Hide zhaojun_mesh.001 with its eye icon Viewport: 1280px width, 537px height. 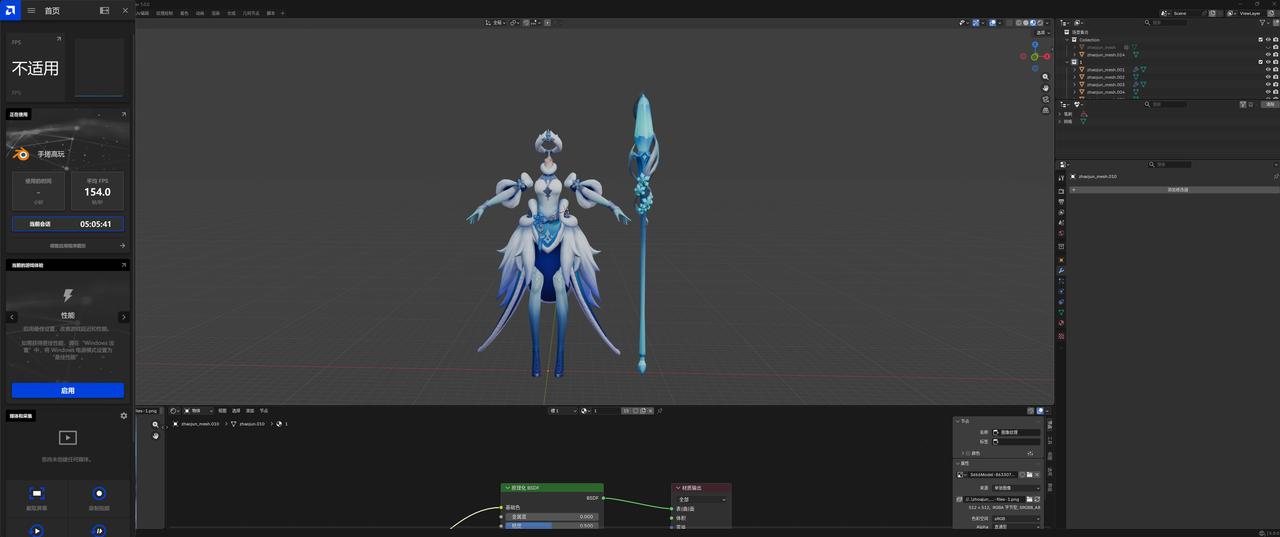(x=1268, y=69)
